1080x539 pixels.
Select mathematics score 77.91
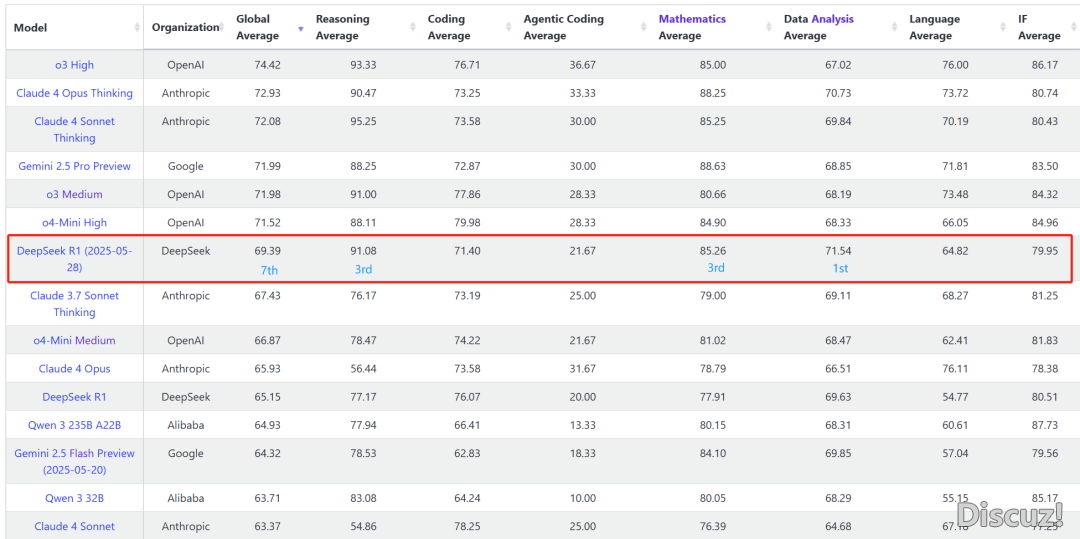(x=712, y=397)
